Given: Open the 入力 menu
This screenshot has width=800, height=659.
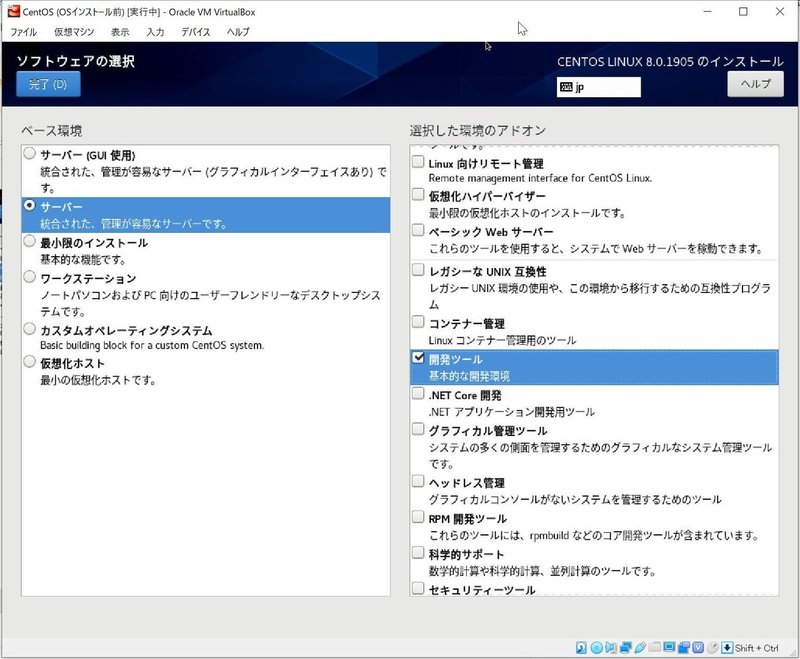Looking at the screenshot, I should [155, 32].
